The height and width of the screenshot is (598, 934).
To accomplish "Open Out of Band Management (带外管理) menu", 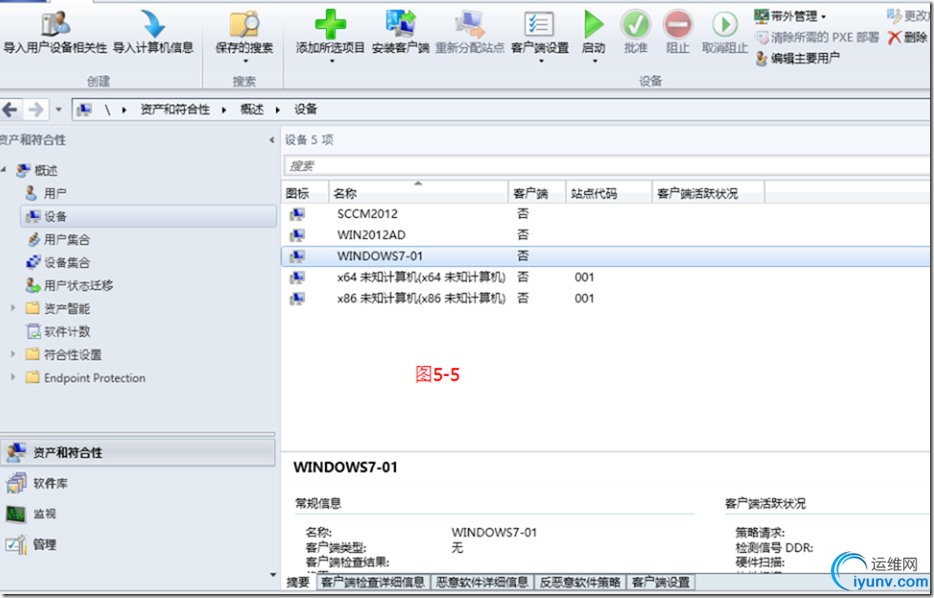I will click(790, 16).
